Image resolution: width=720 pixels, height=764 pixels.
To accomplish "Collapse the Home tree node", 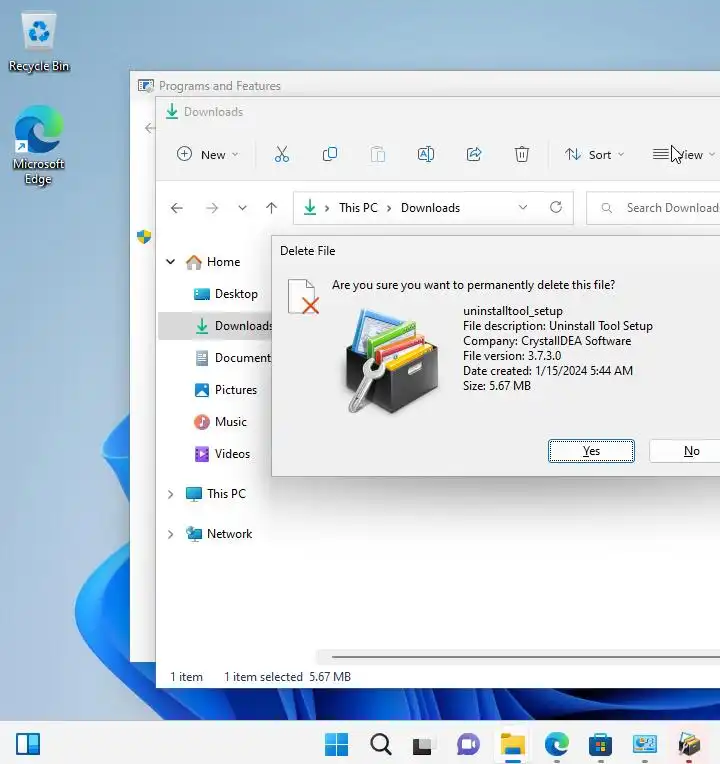I will (171, 262).
